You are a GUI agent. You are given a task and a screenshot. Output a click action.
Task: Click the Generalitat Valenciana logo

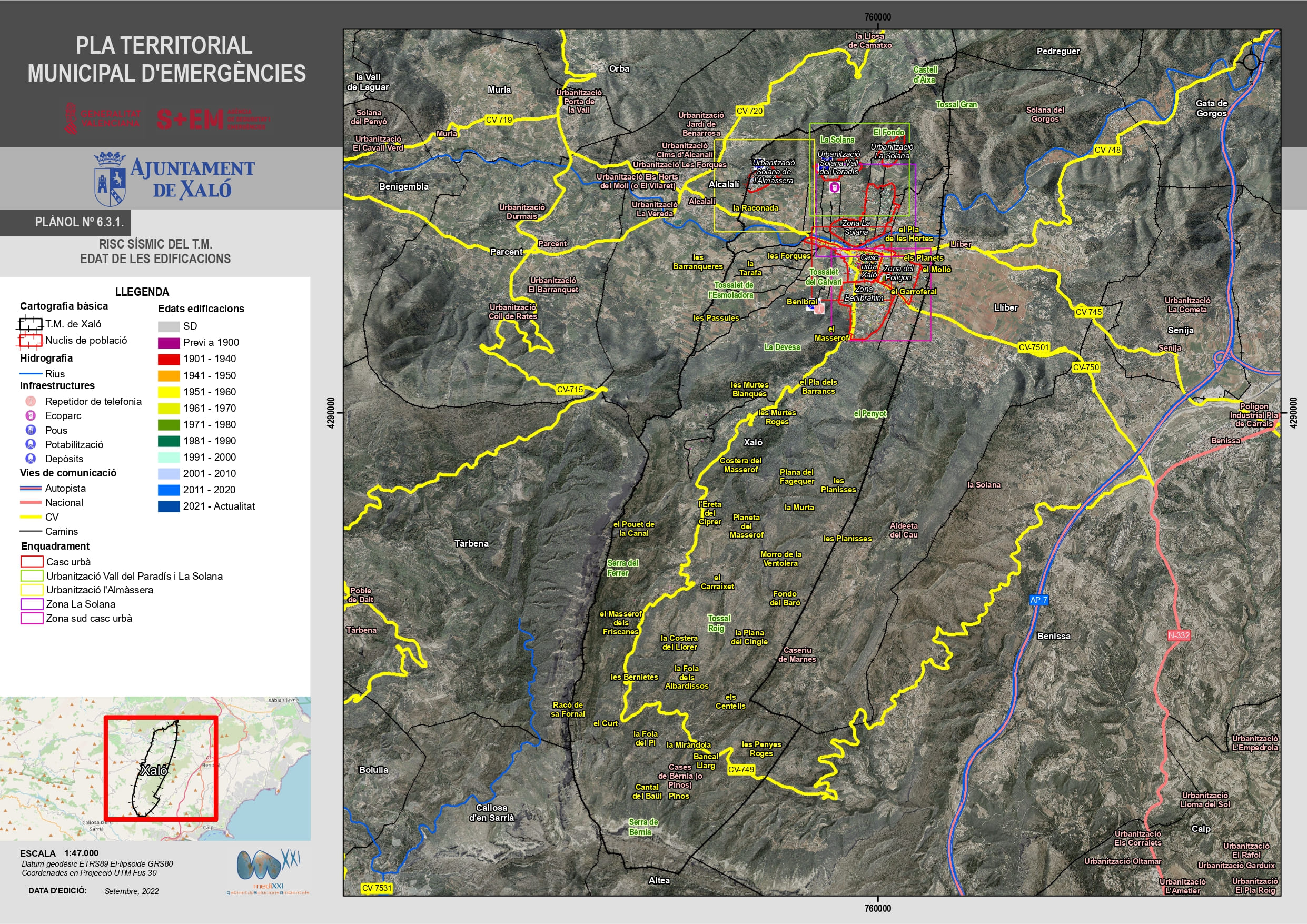tap(103, 118)
